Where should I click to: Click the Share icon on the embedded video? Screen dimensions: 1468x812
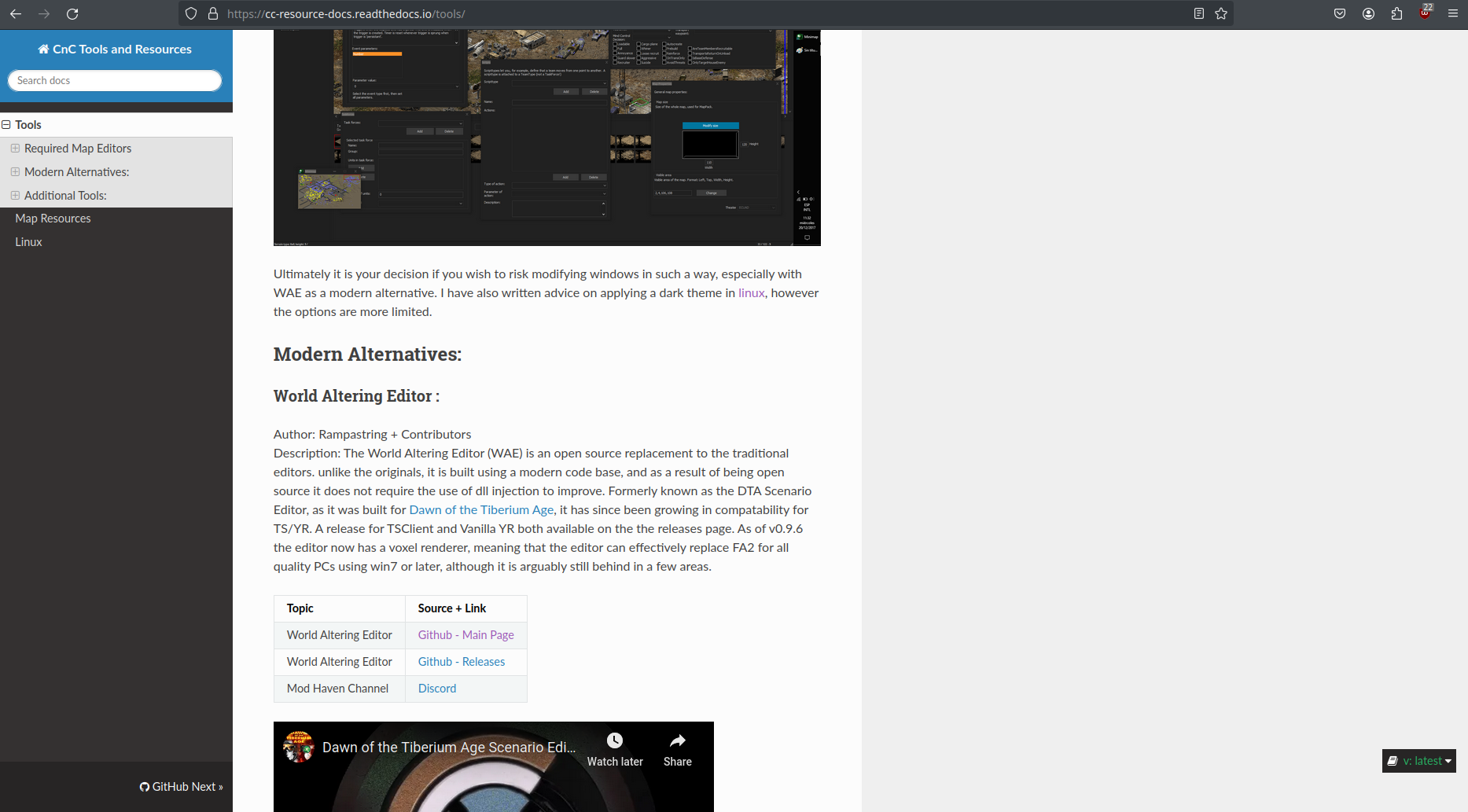coord(677,740)
